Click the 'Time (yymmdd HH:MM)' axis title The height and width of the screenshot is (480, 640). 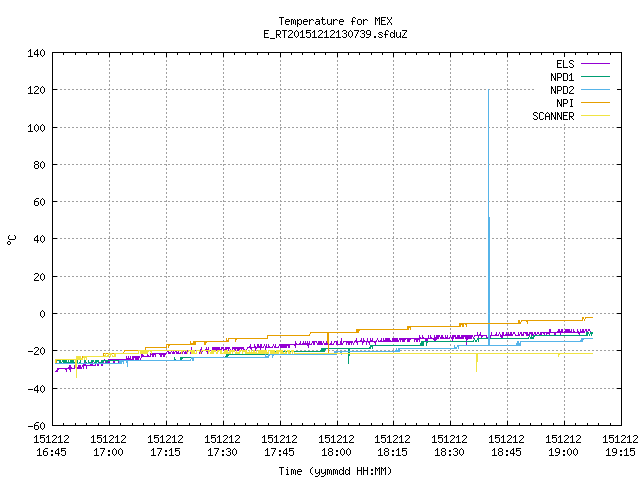pyautogui.click(x=335, y=471)
